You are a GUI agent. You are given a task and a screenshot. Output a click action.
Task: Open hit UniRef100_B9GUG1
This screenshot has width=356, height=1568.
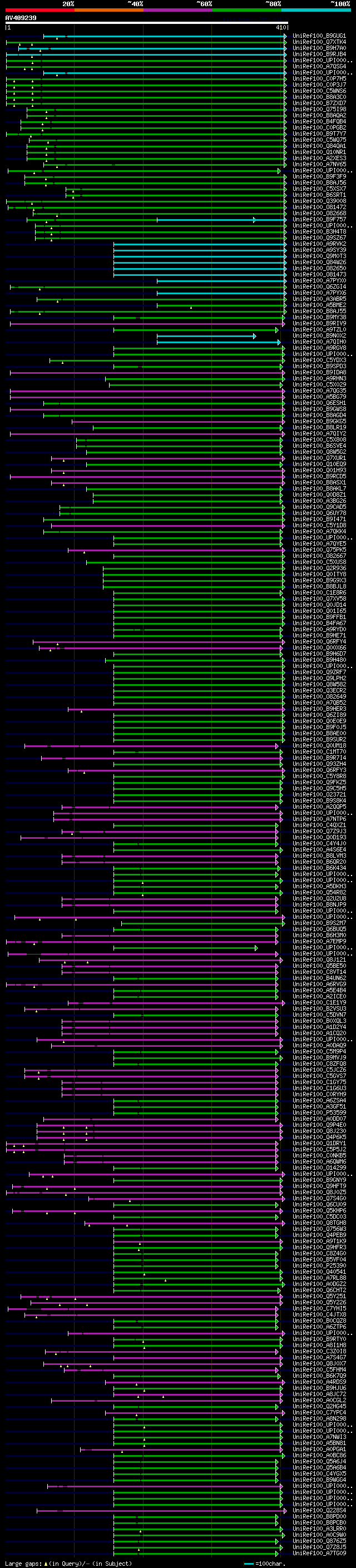319,36
